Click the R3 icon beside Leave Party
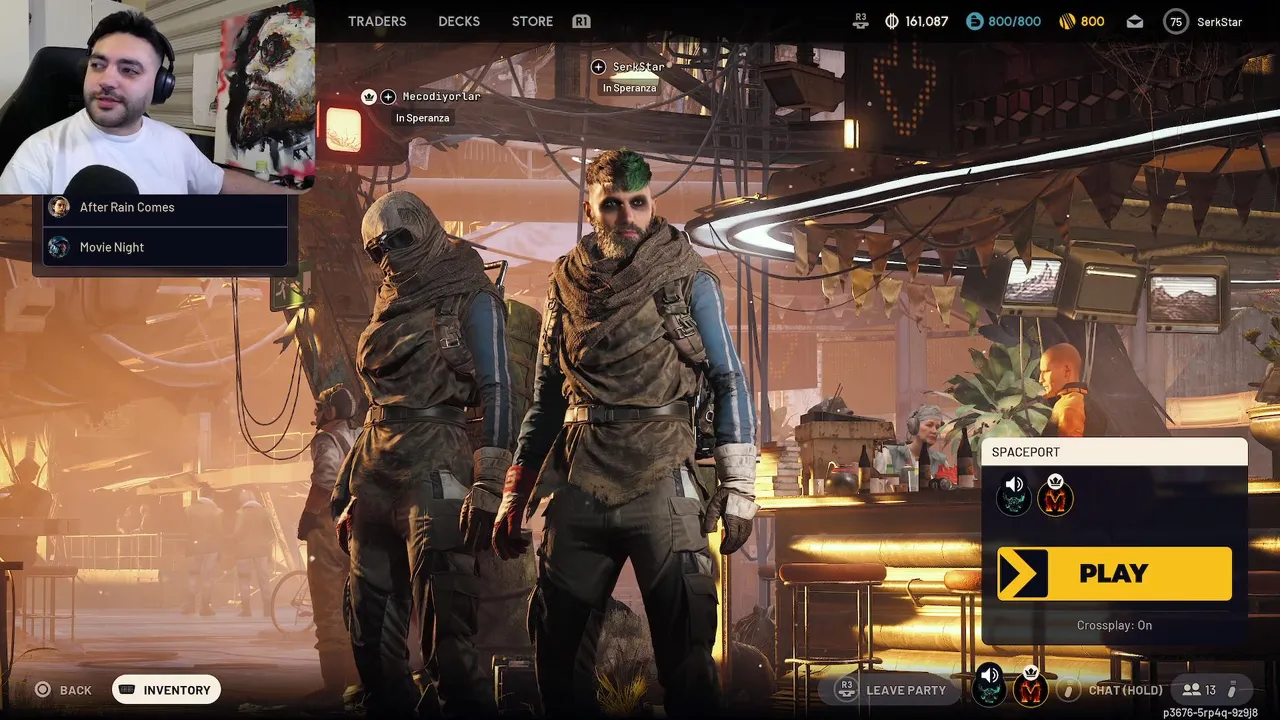The height and width of the screenshot is (720, 1280). (x=847, y=689)
